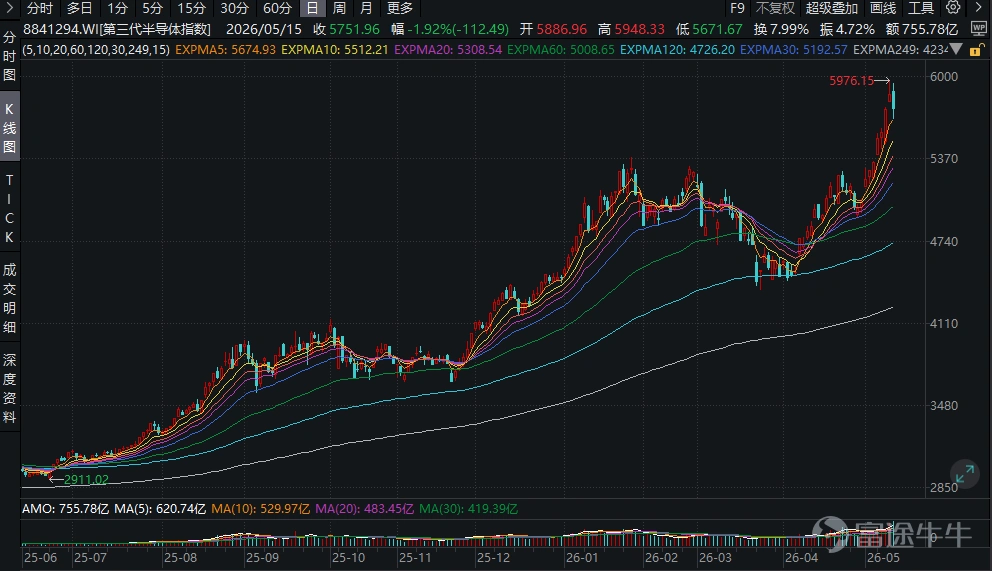Open the 分时图 sidebar tab

[x=9, y=56]
